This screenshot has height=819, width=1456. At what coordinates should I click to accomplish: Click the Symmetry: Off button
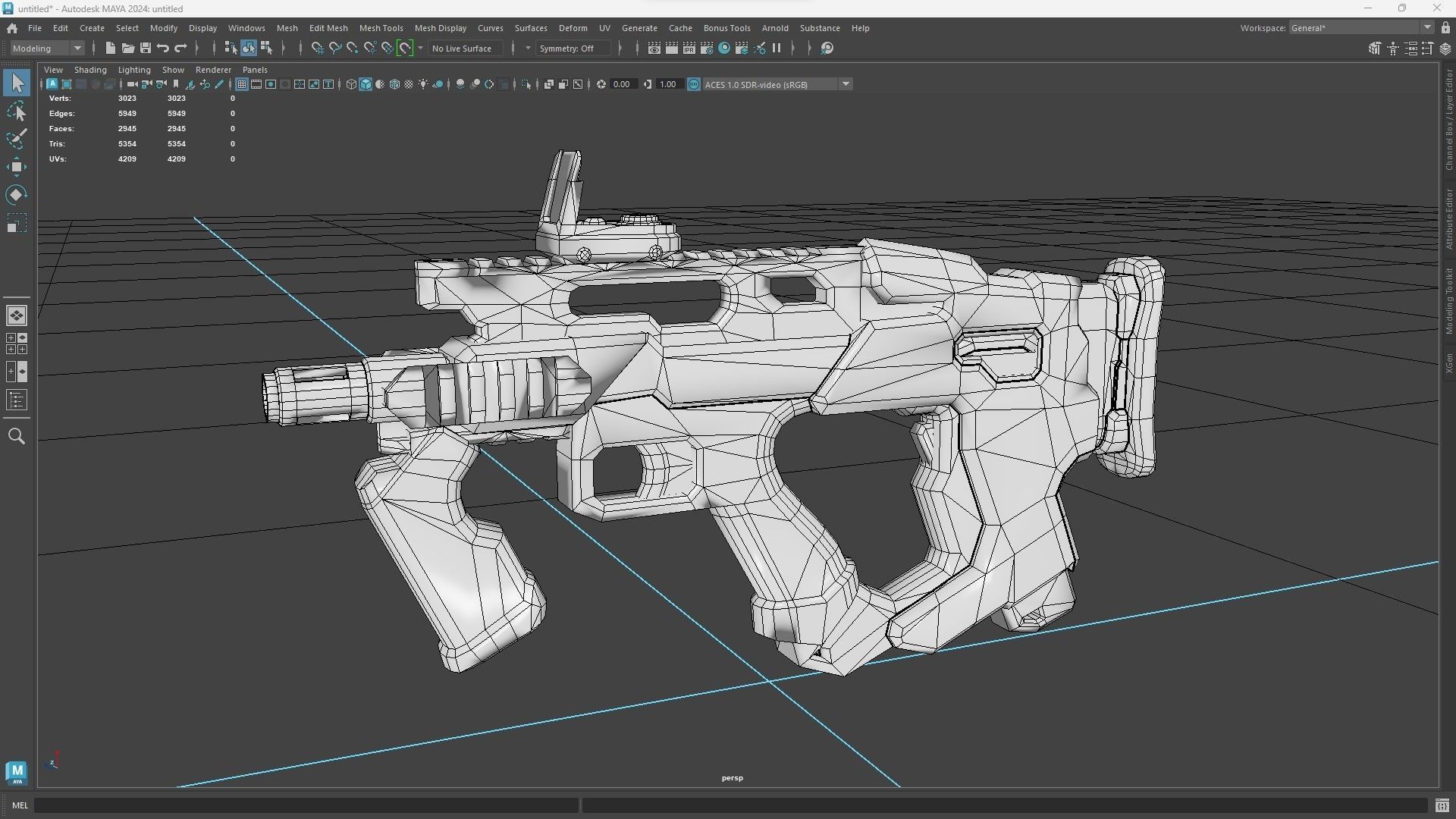567,48
